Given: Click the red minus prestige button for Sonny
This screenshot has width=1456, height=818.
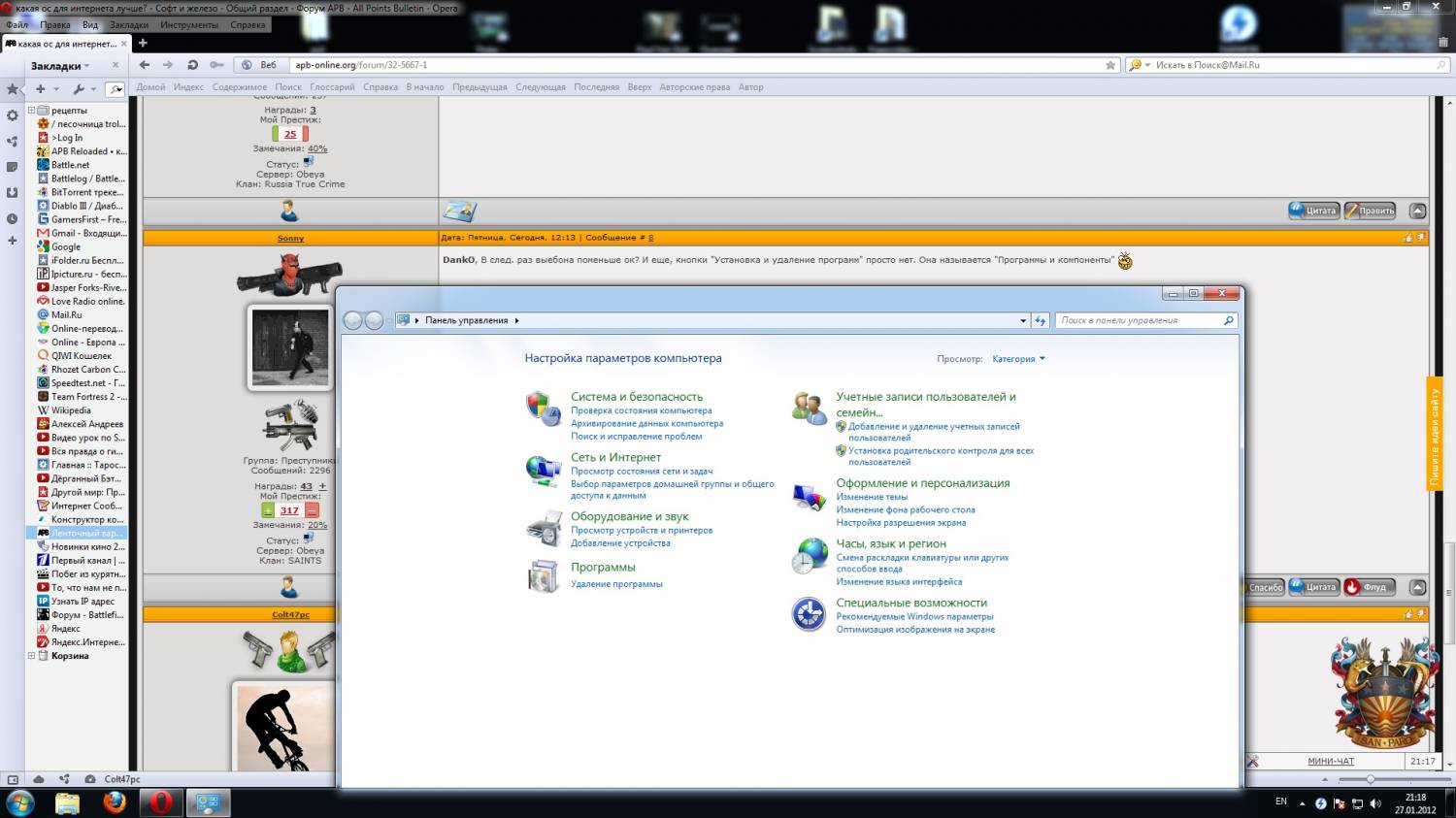Looking at the screenshot, I should (312, 510).
